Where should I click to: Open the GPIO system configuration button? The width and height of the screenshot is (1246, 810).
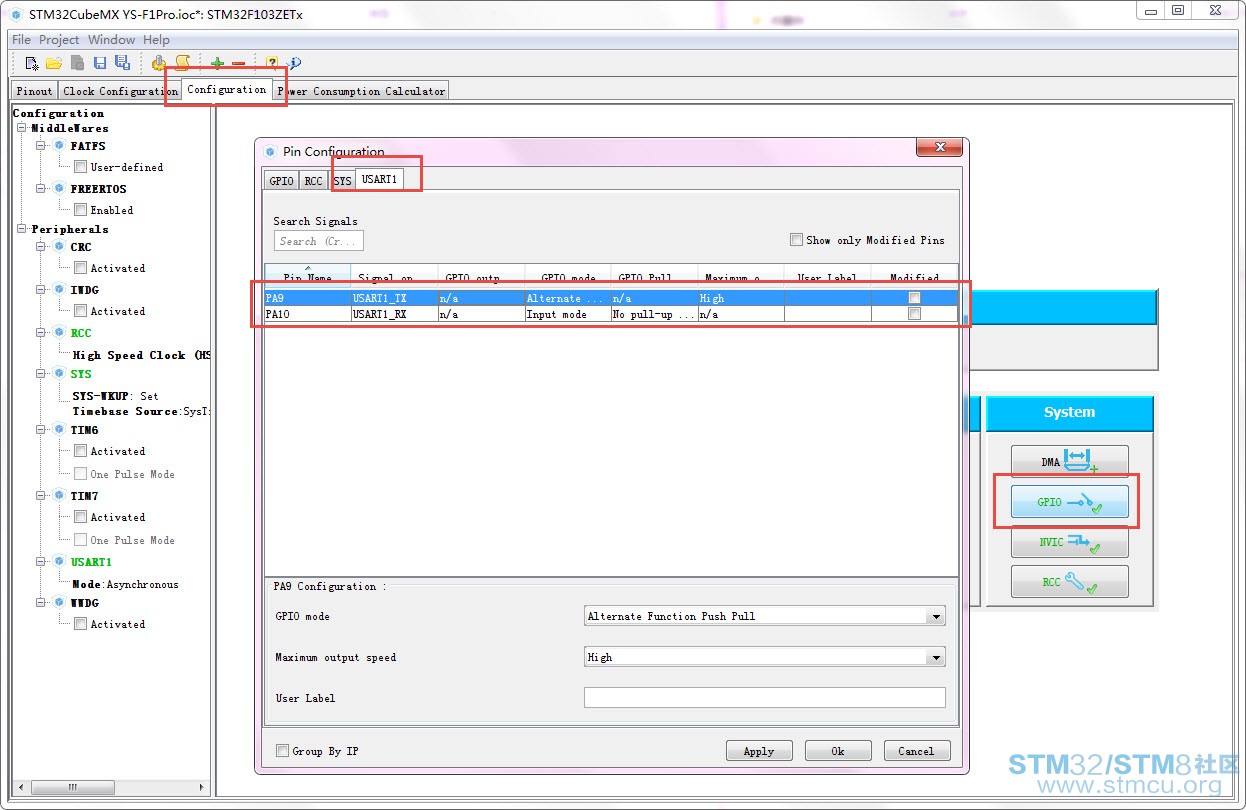coord(1069,502)
